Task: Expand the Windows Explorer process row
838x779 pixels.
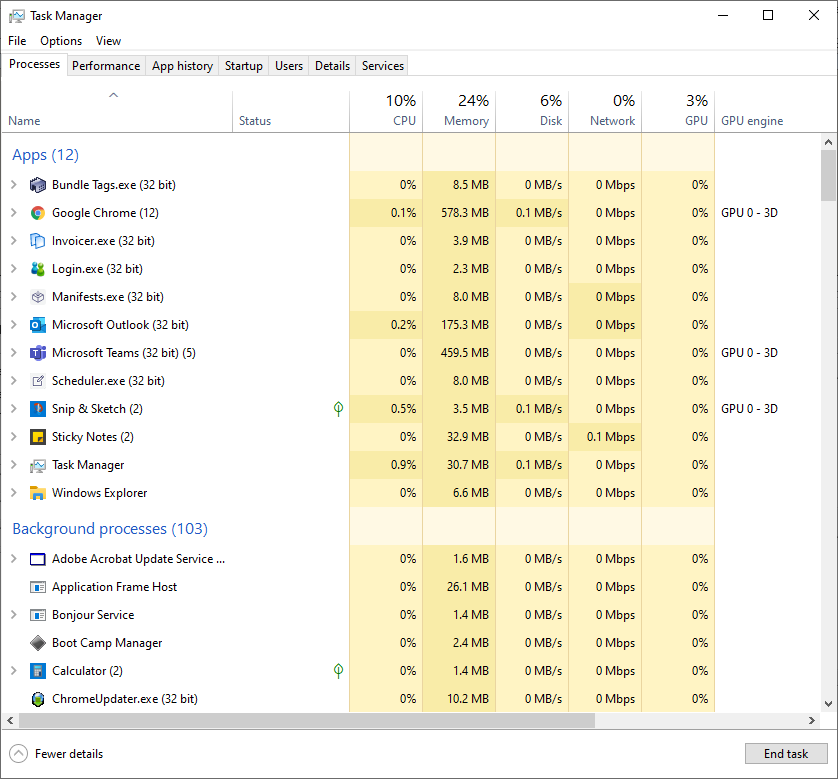Action: [14, 493]
